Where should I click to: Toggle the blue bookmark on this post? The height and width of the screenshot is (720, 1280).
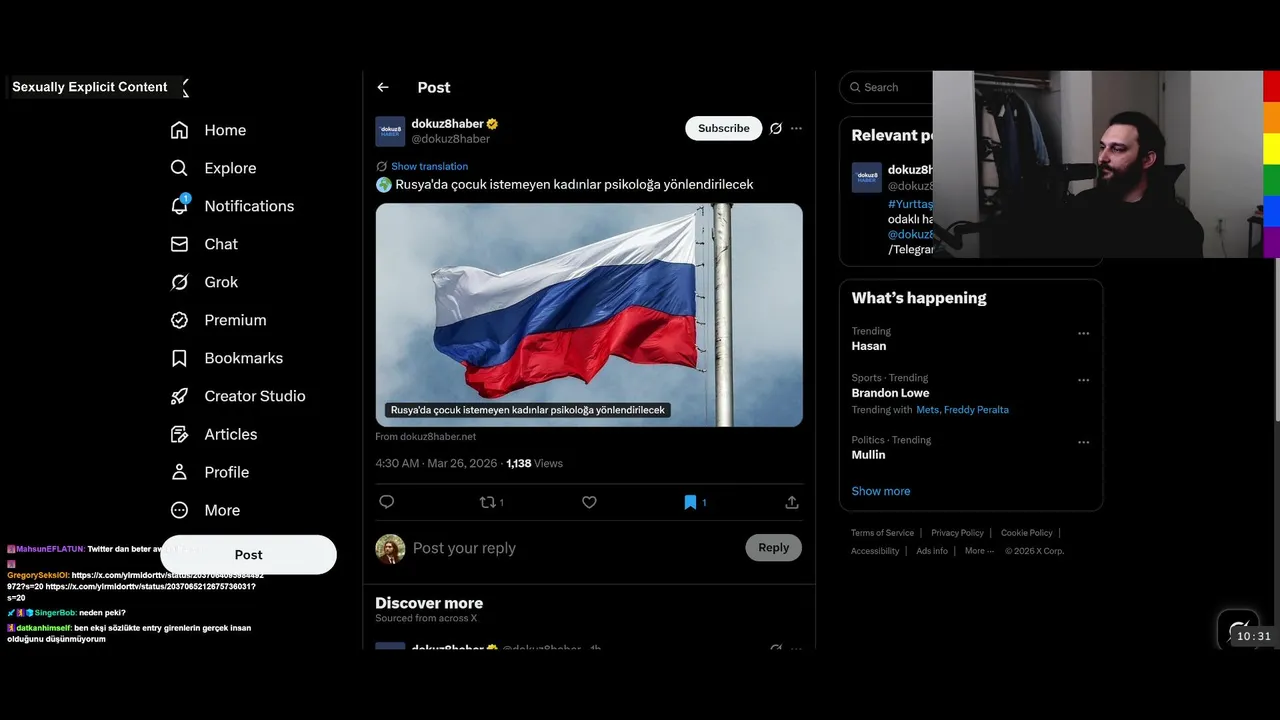(x=690, y=502)
